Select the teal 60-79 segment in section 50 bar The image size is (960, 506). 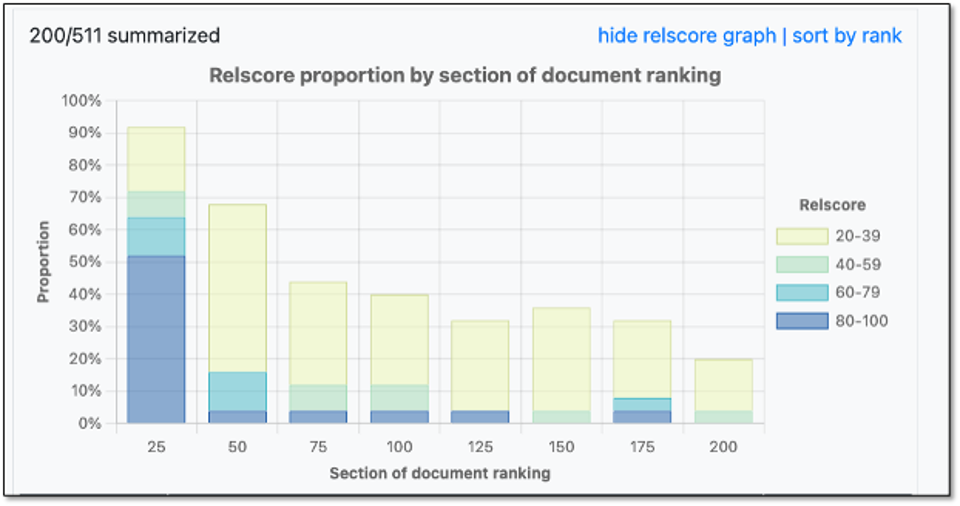click(x=237, y=391)
